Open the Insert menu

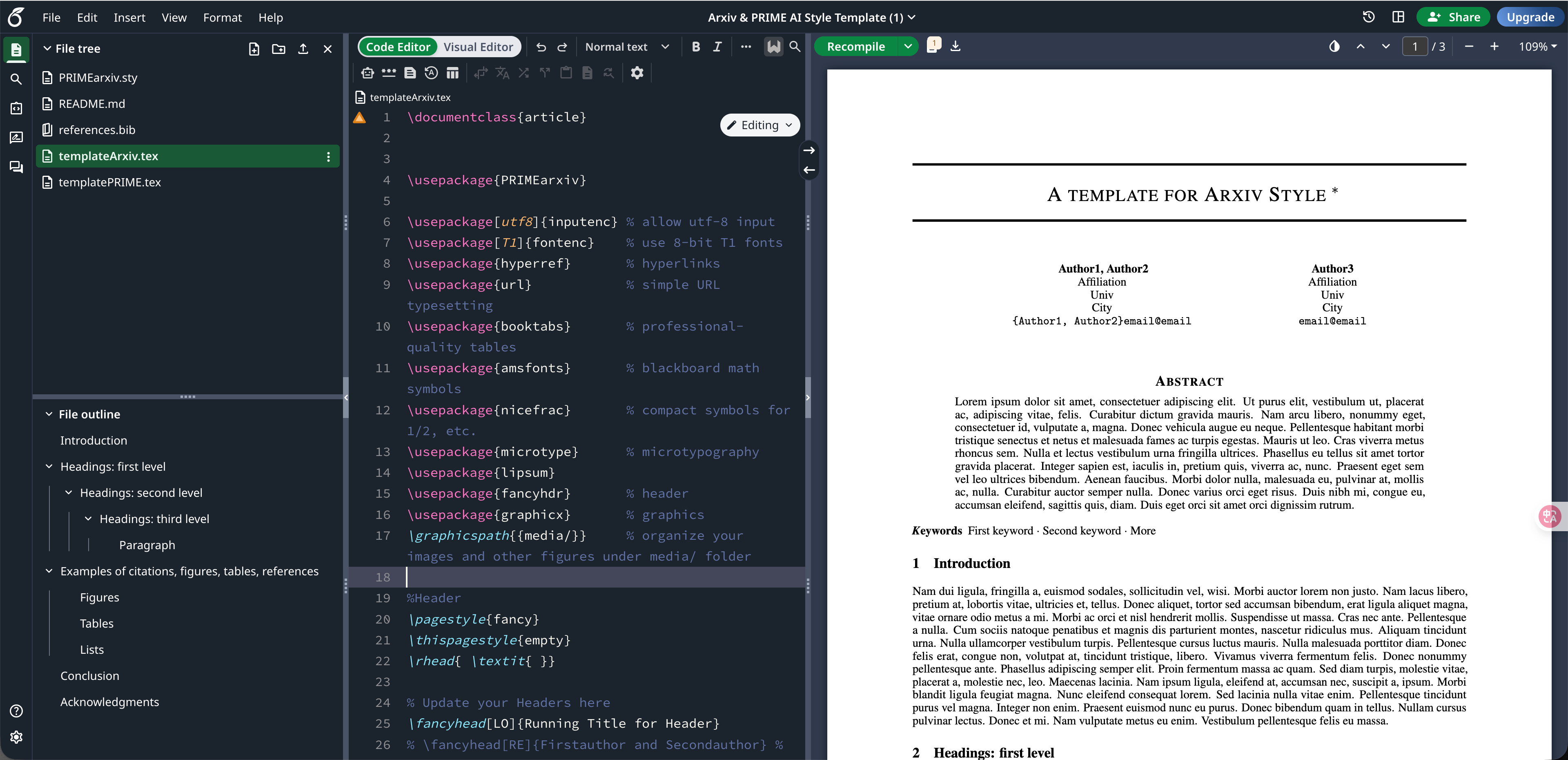tap(129, 18)
